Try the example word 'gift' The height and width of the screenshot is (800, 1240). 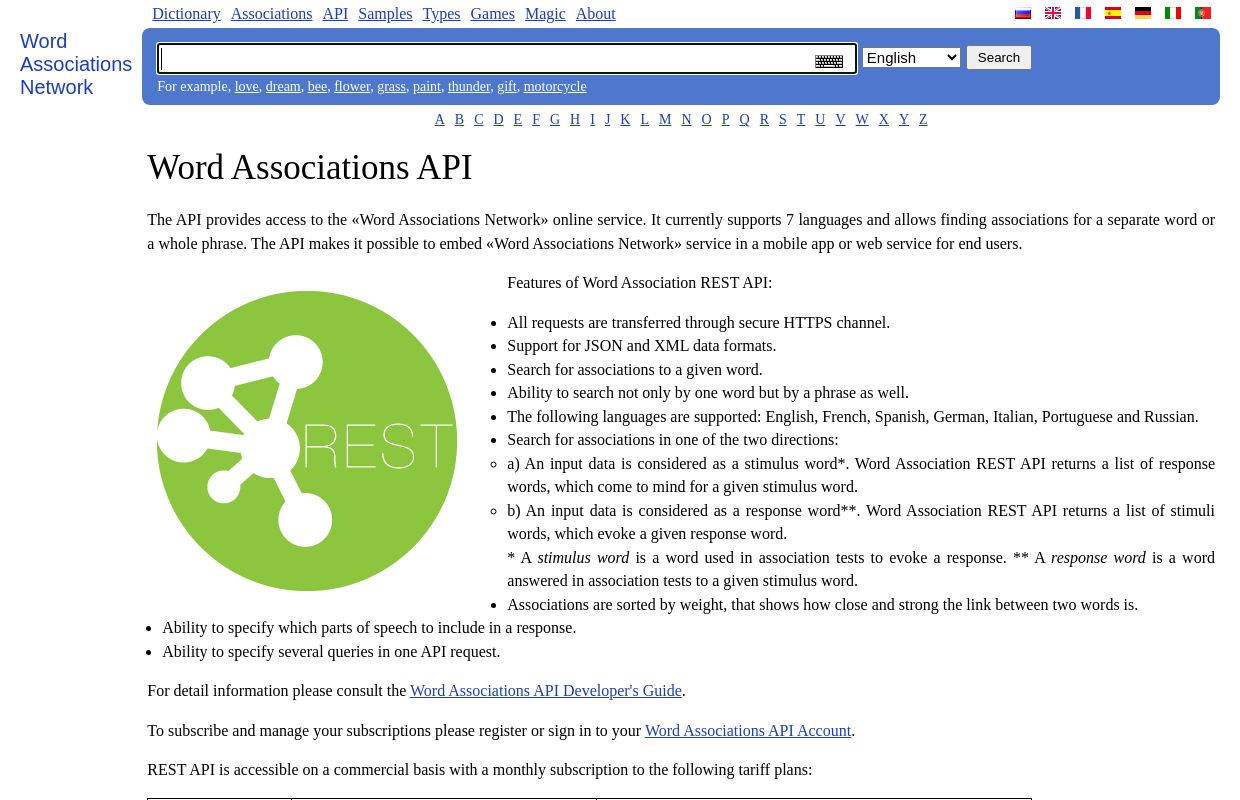pos(507,87)
